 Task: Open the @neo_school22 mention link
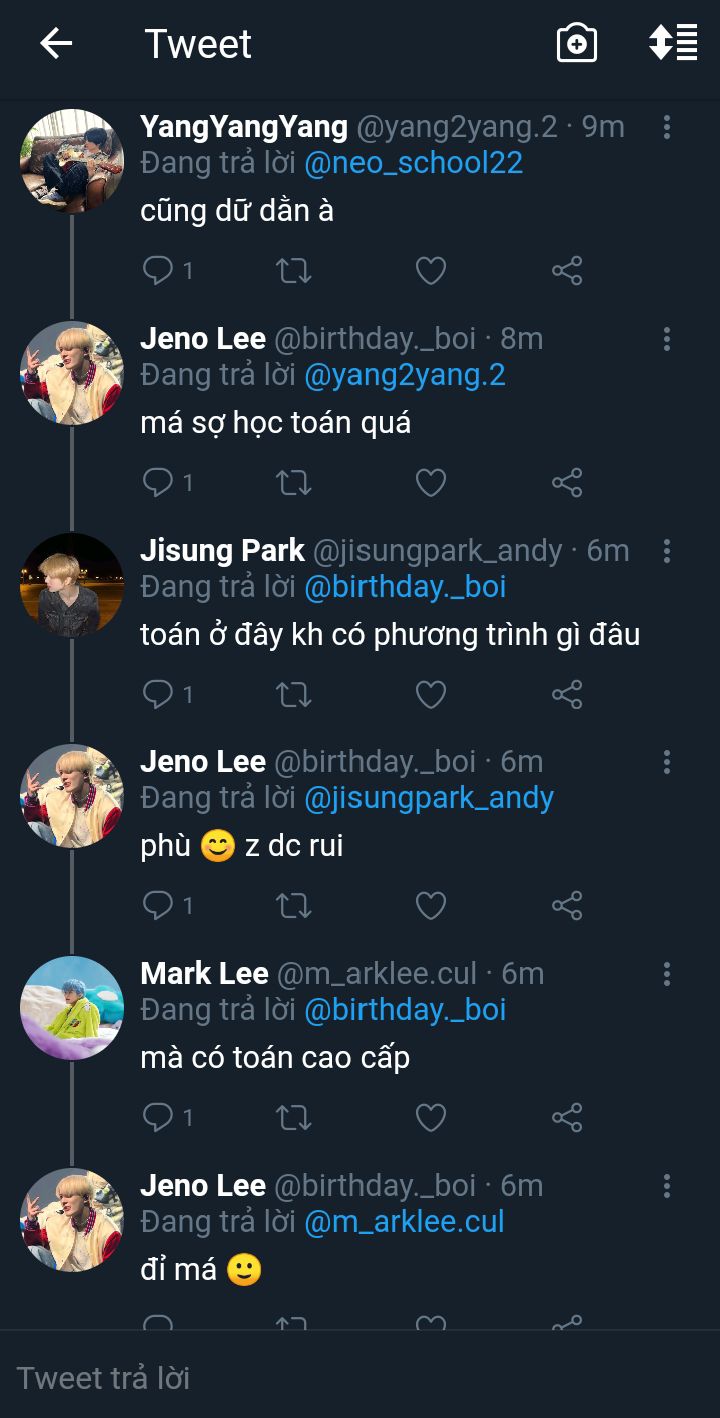pos(413,163)
